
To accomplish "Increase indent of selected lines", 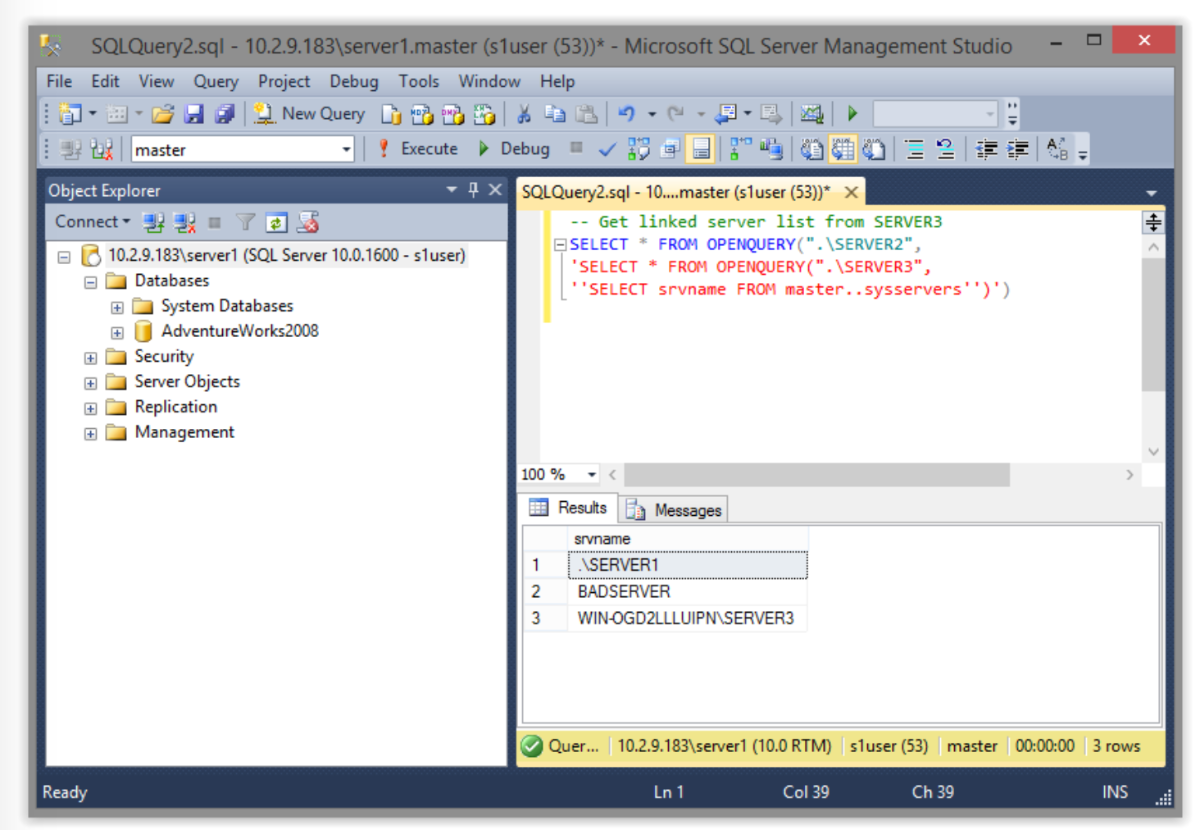I will [1018, 150].
